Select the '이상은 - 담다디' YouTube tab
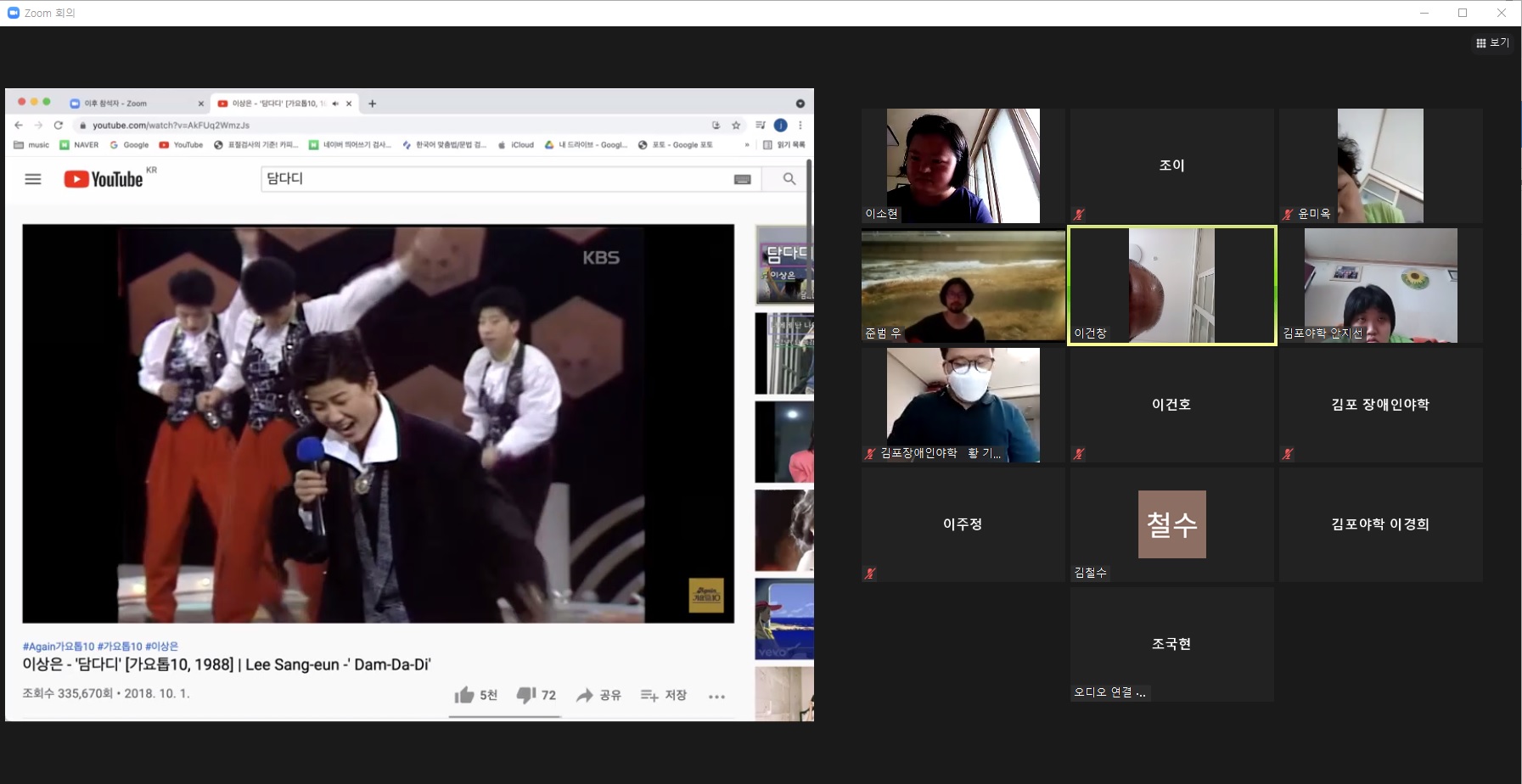The height and width of the screenshot is (784, 1522). (x=284, y=104)
